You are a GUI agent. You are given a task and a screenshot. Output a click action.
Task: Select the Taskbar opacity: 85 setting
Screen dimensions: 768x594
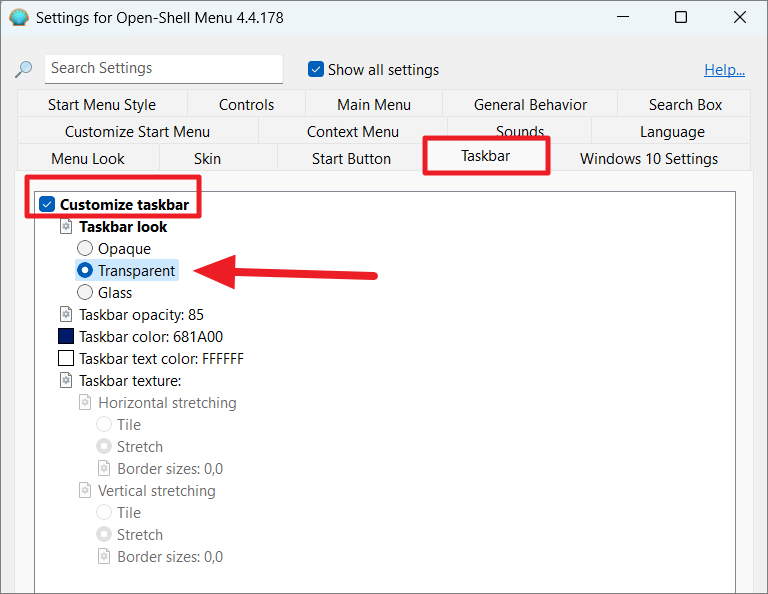pyautogui.click(x=142, y=314)
